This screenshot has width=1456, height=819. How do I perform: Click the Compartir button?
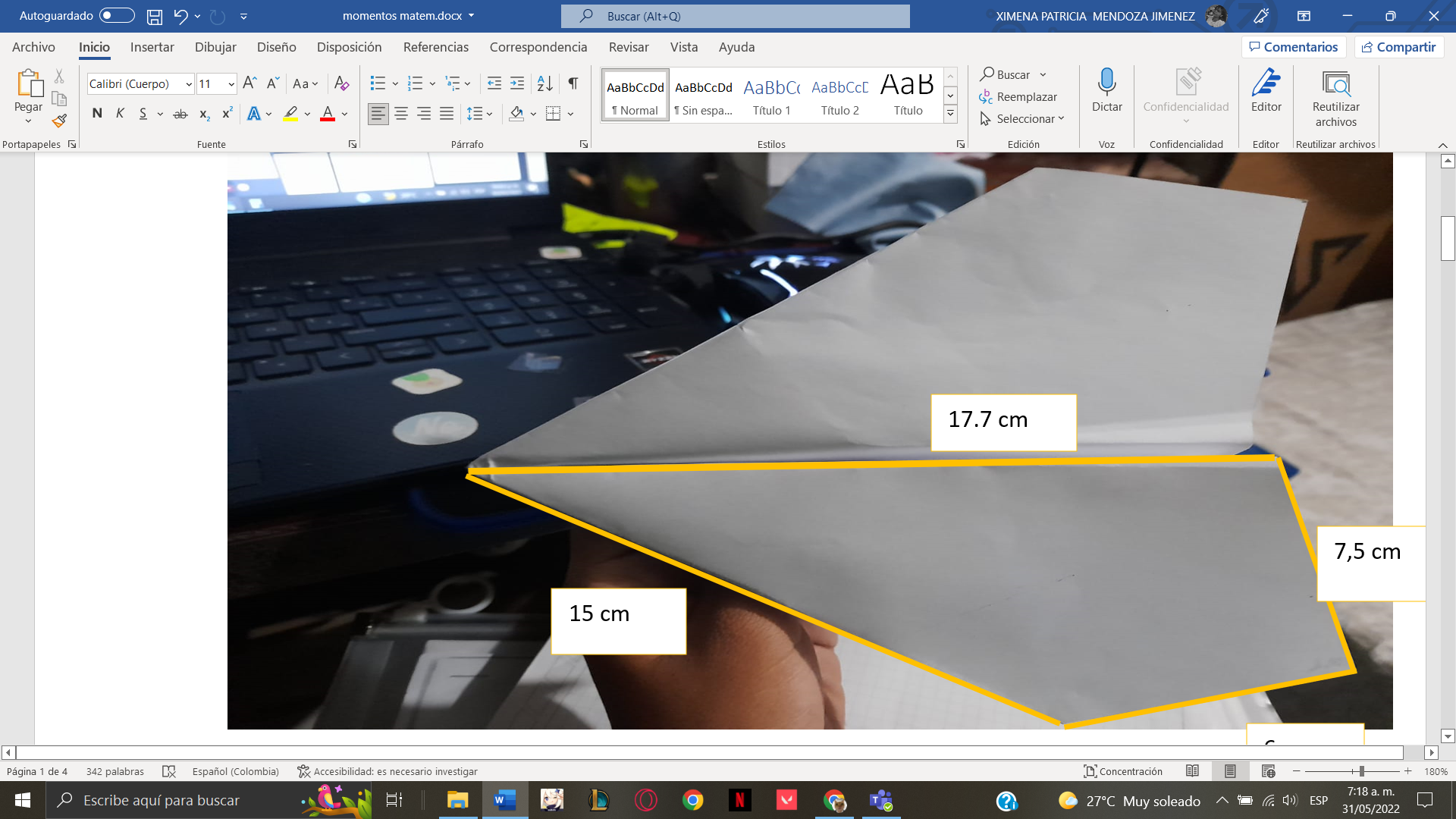point(1399,46)
